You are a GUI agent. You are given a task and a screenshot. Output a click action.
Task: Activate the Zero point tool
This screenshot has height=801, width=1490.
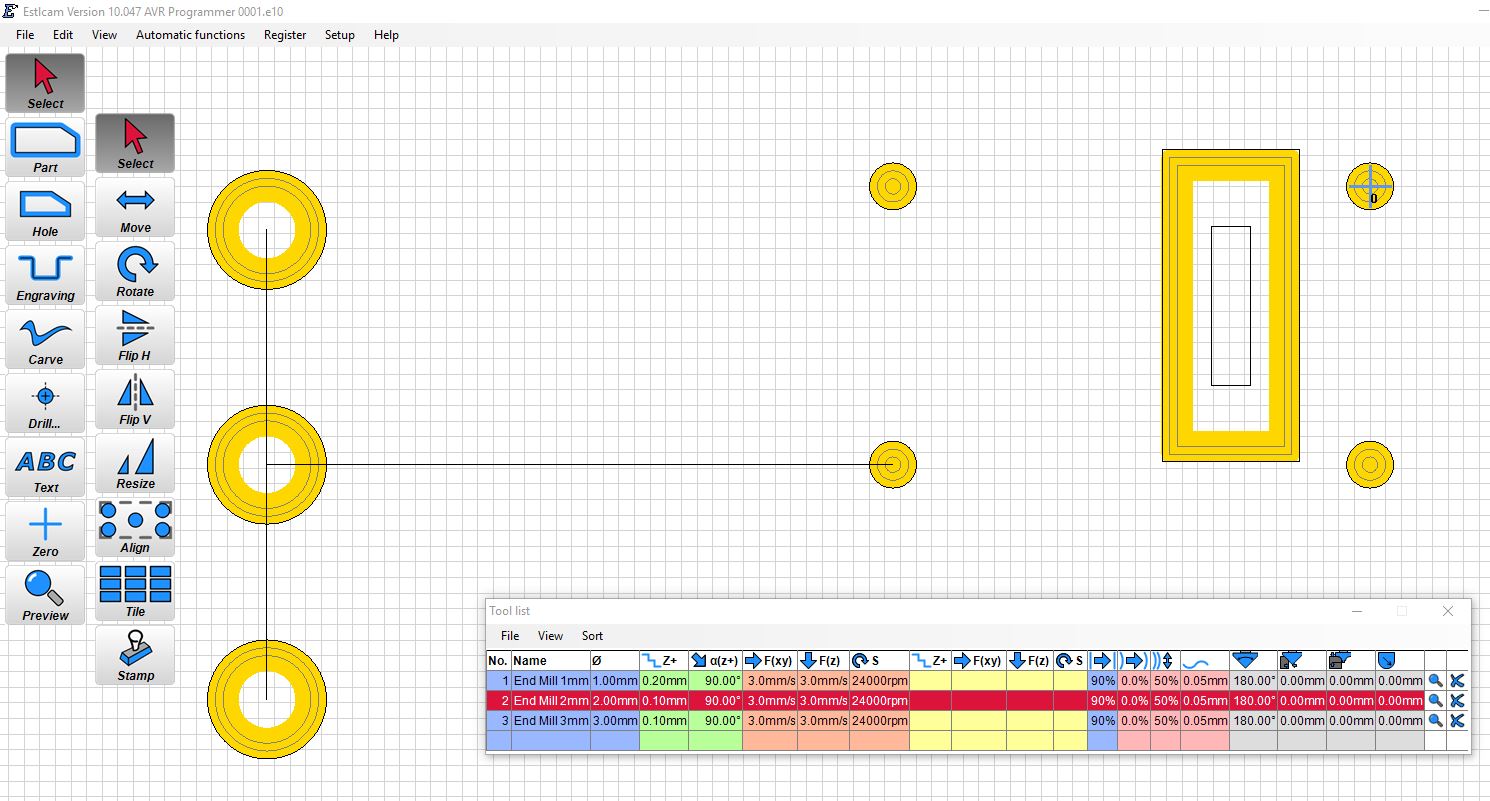point(45,531)
